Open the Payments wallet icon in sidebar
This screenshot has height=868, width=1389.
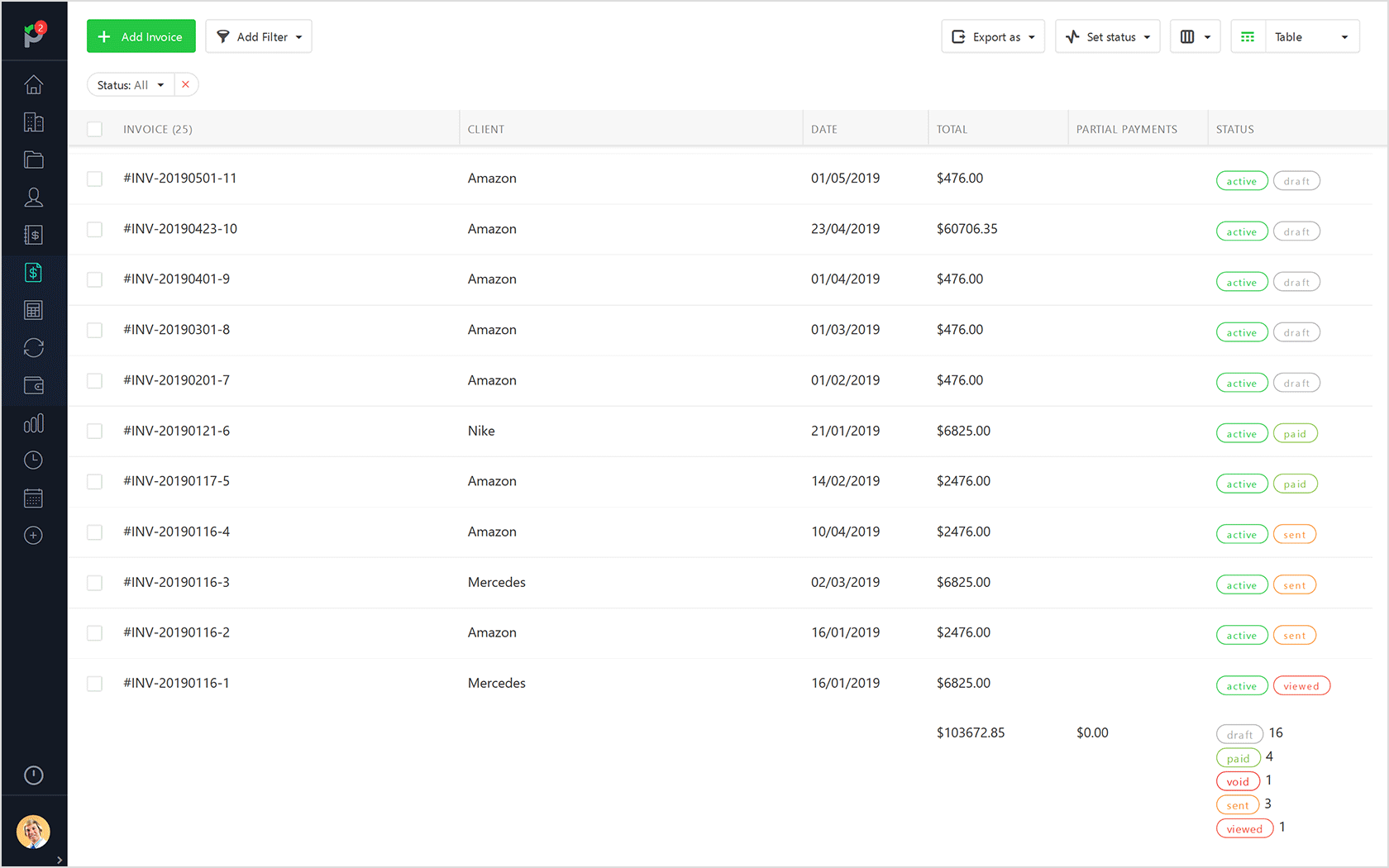click(x=33, y=385)
